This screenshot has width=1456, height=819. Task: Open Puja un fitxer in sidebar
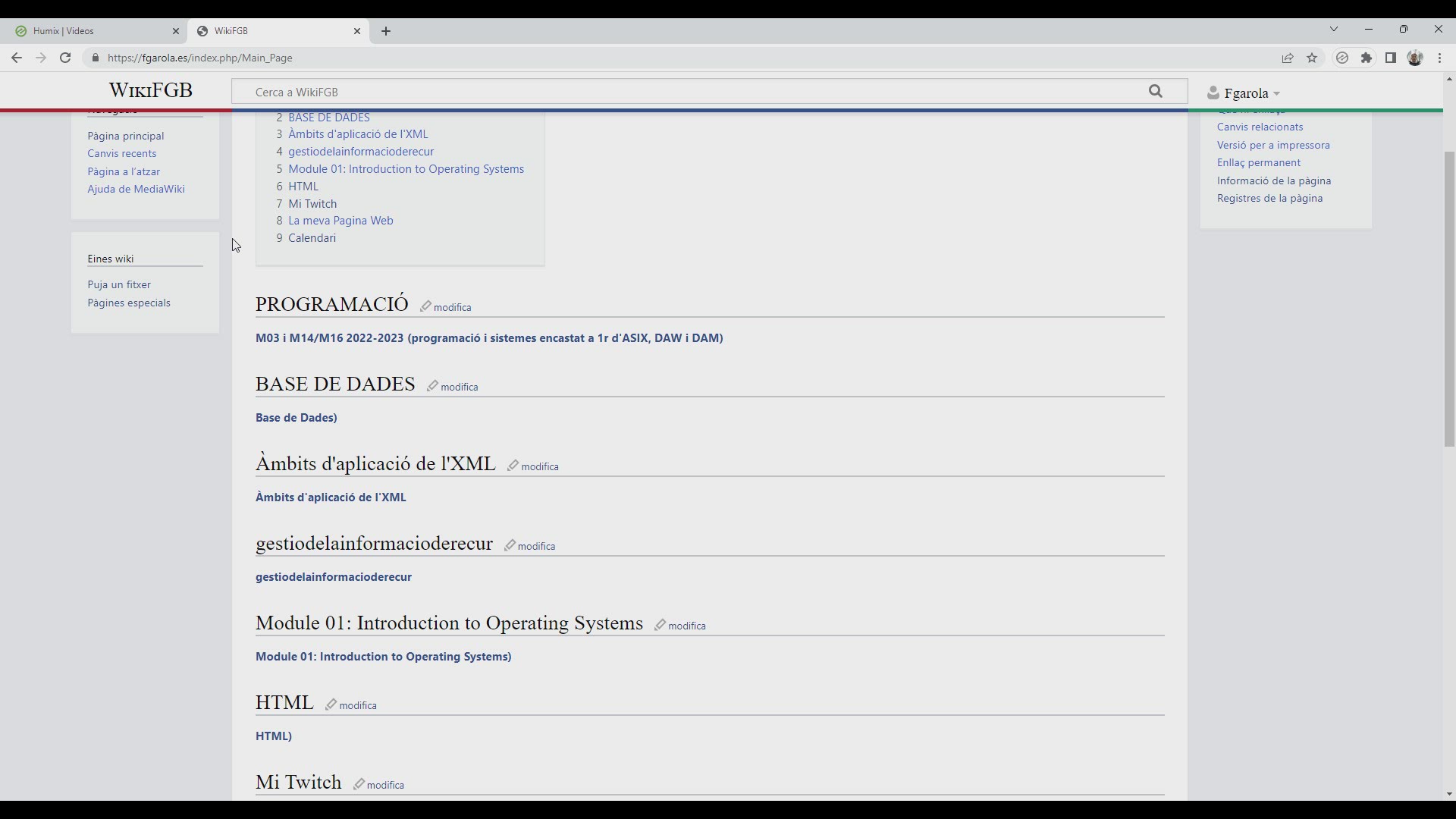point(119,284)
